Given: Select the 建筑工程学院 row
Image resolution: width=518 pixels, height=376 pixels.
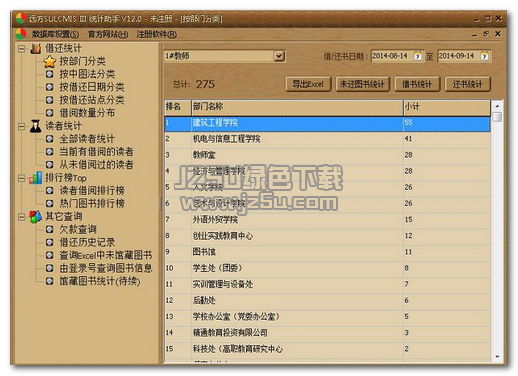Looking at the screenshot, I should tap(327, 123).
